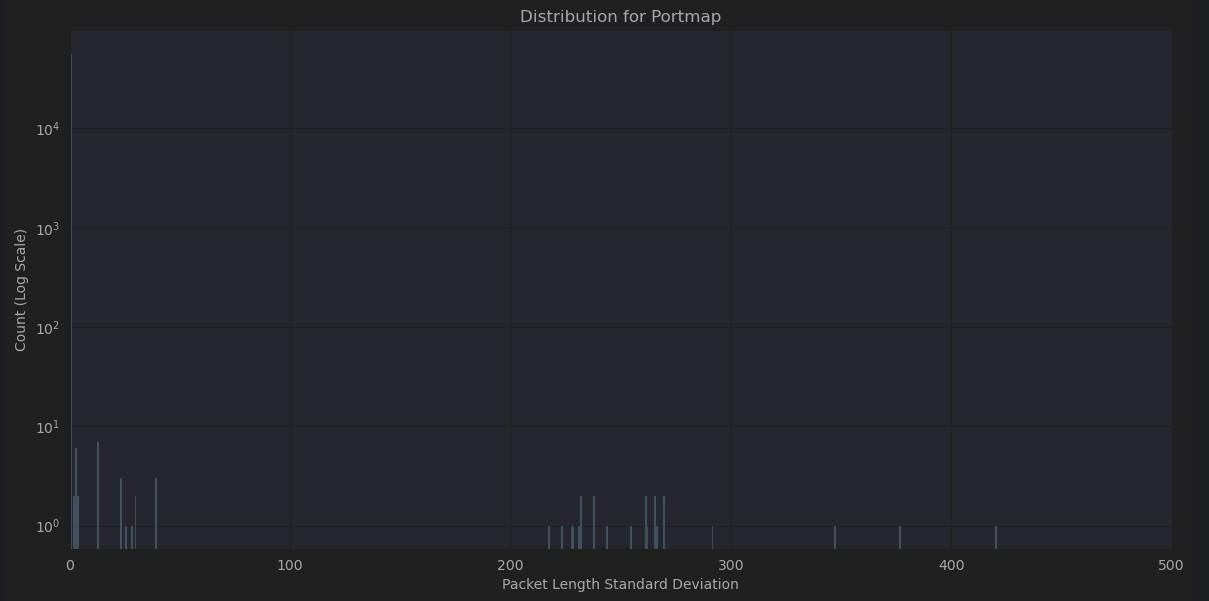This screenshot has width=1209, height=601.
Task: Click the y-axis tick label 10^0
Action: 48,526
